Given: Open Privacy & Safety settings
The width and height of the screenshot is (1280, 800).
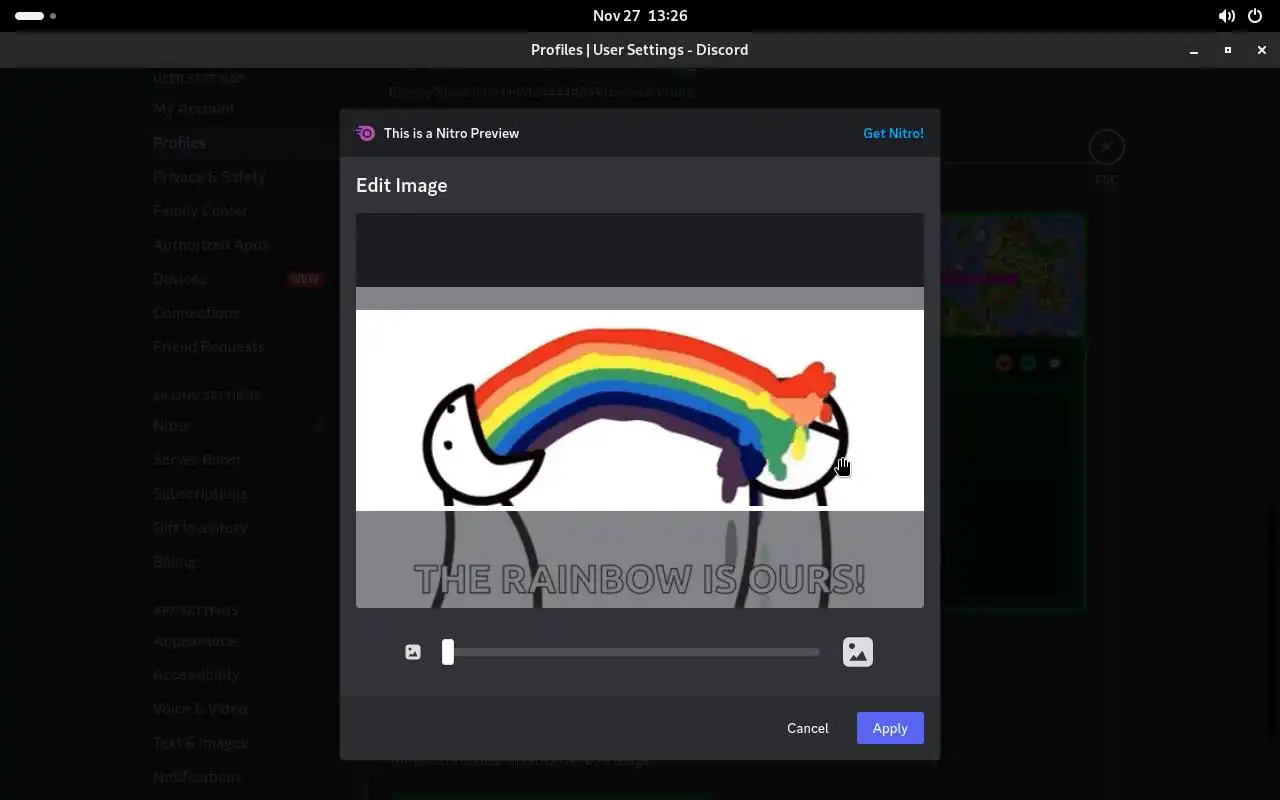Looking at the screenshot, I should (209, 176).
